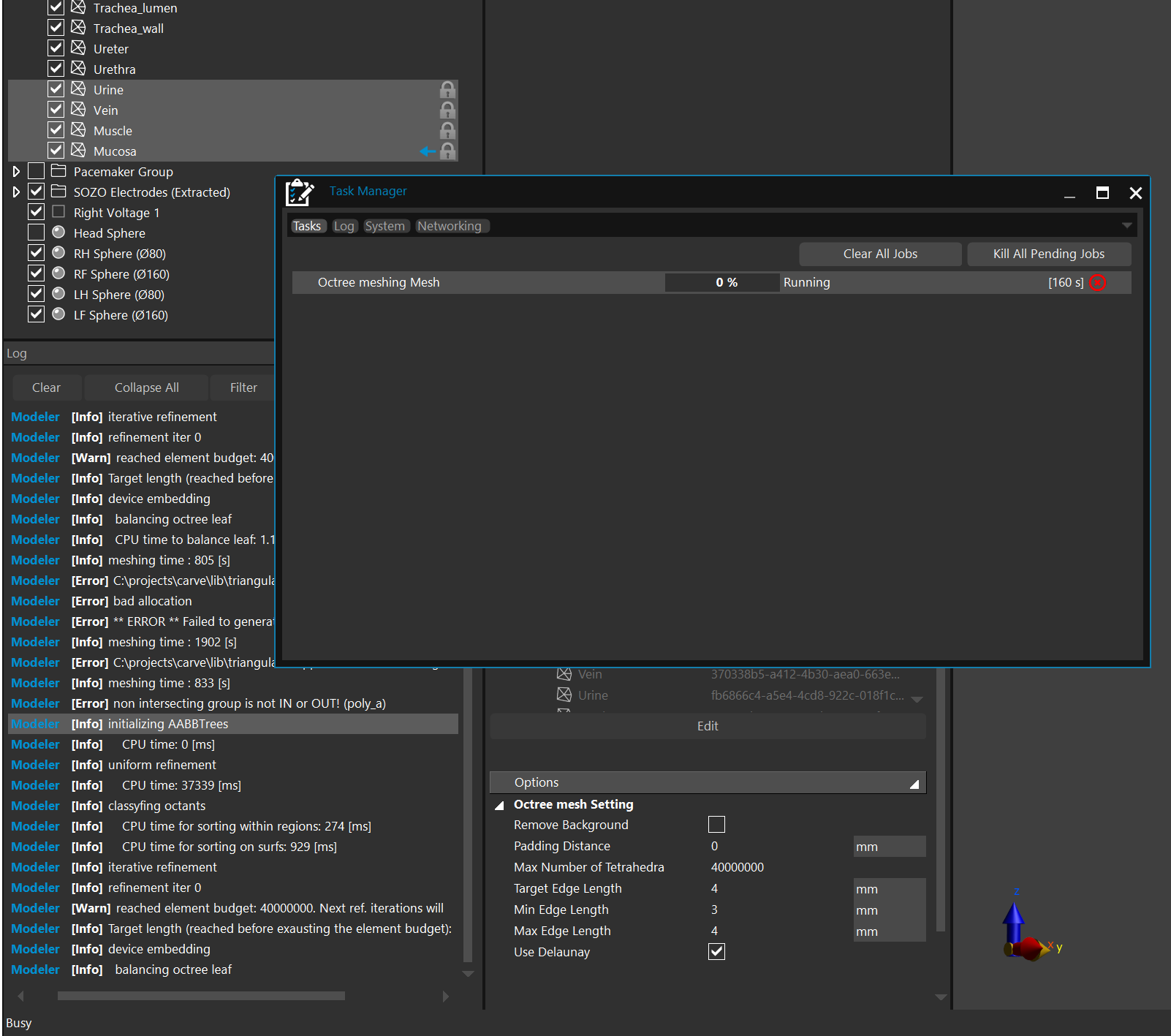Open the Padding Distance unit dropdown
The image size is (1171, 1036).
pos(890,847)
